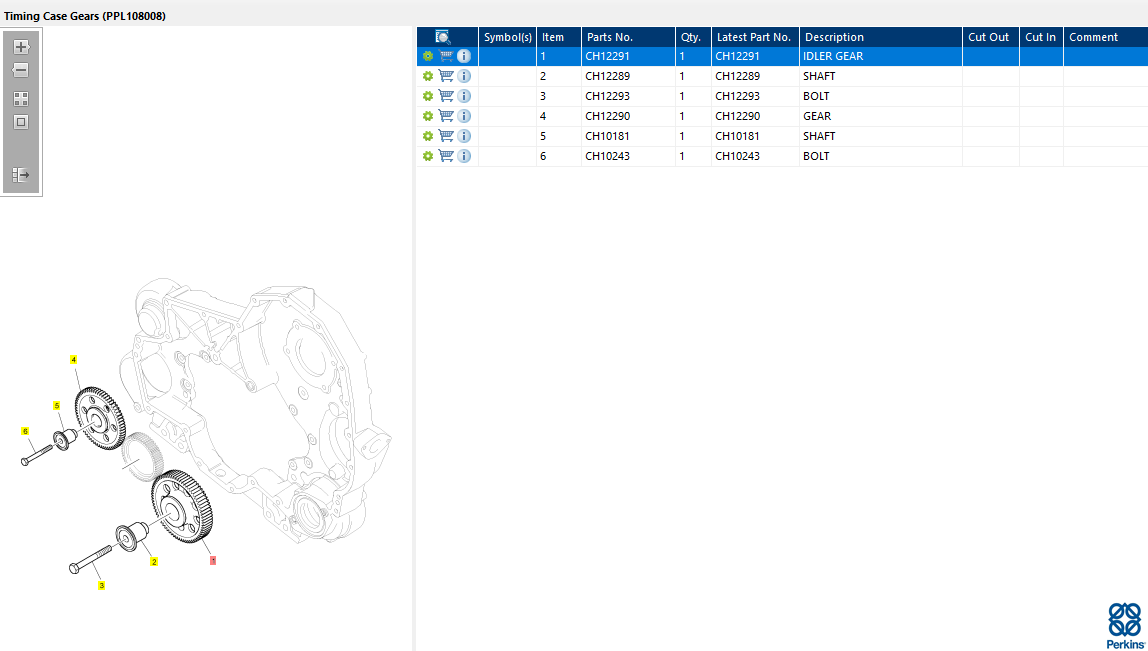This screenshot has height=651, width=1148.
Task: Click the single-square view icon
Action: click(x=21, y=122)
